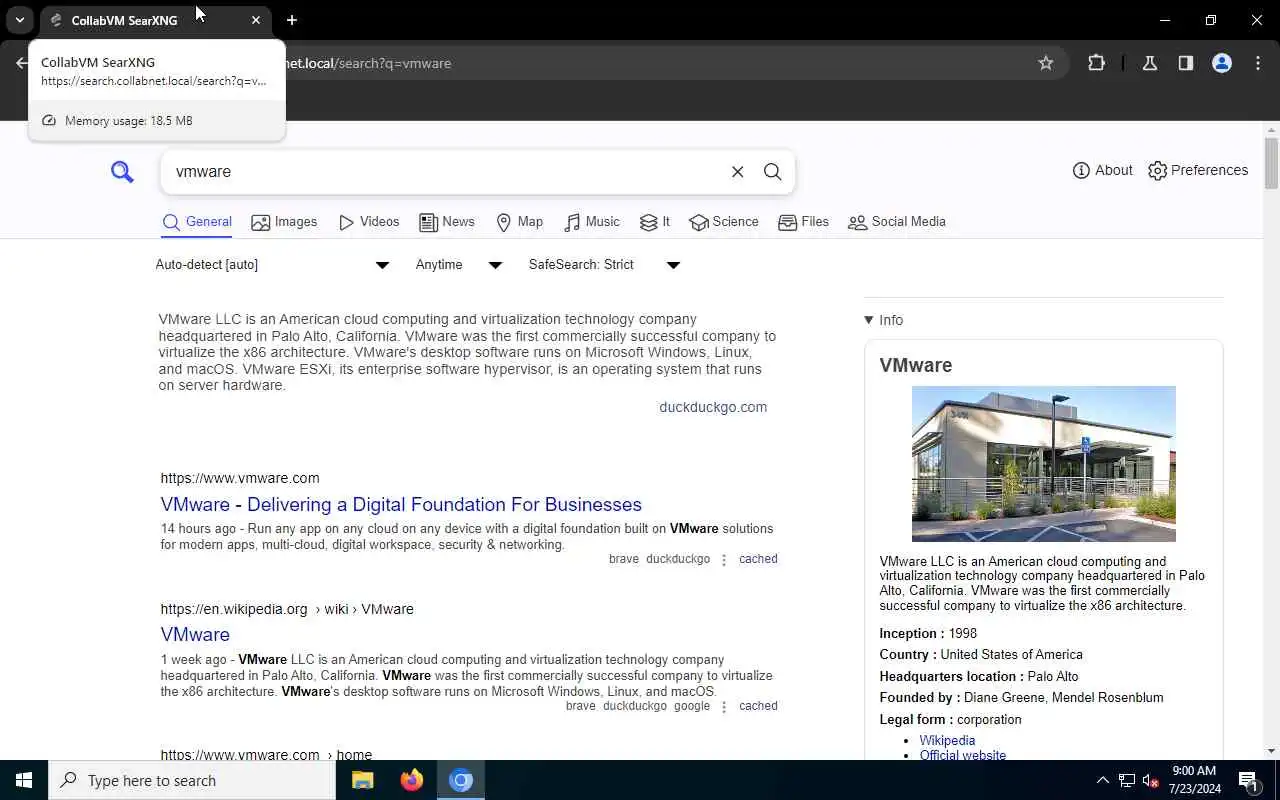Viewport: 1280px width, 800px height.
Task: Select the Chromium taskbar icon
Action: pos(461,780)
